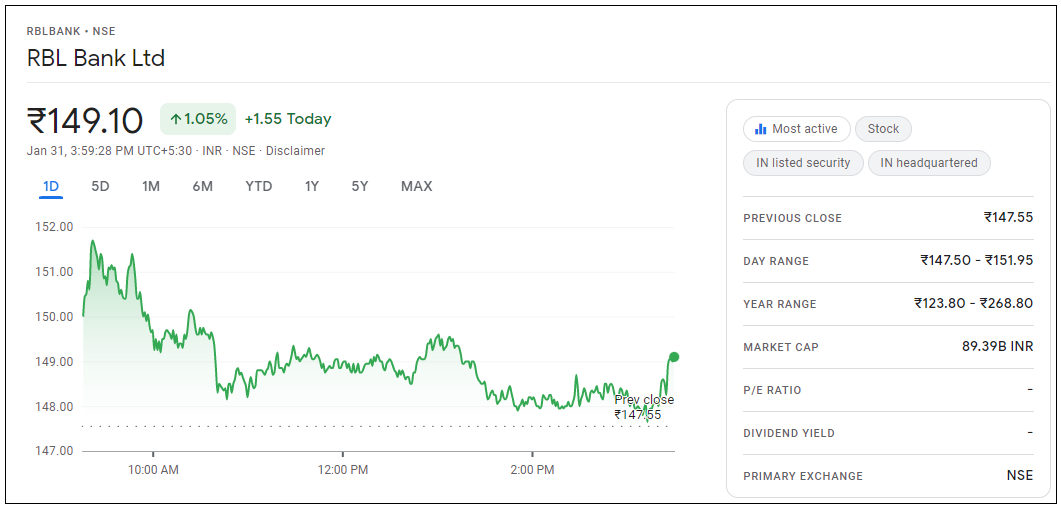
Task: Click the bar chart icon in Most active
Action: click(x=761, y=129)
